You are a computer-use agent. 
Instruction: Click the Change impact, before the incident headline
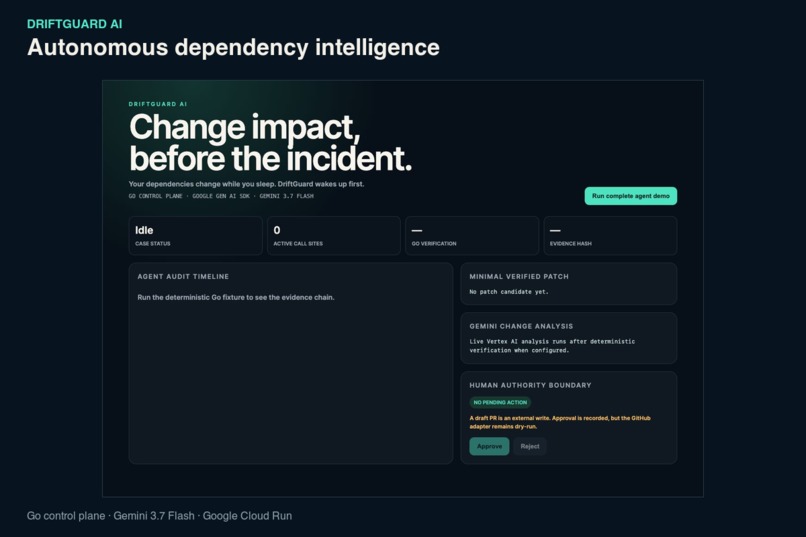[270, 142]
